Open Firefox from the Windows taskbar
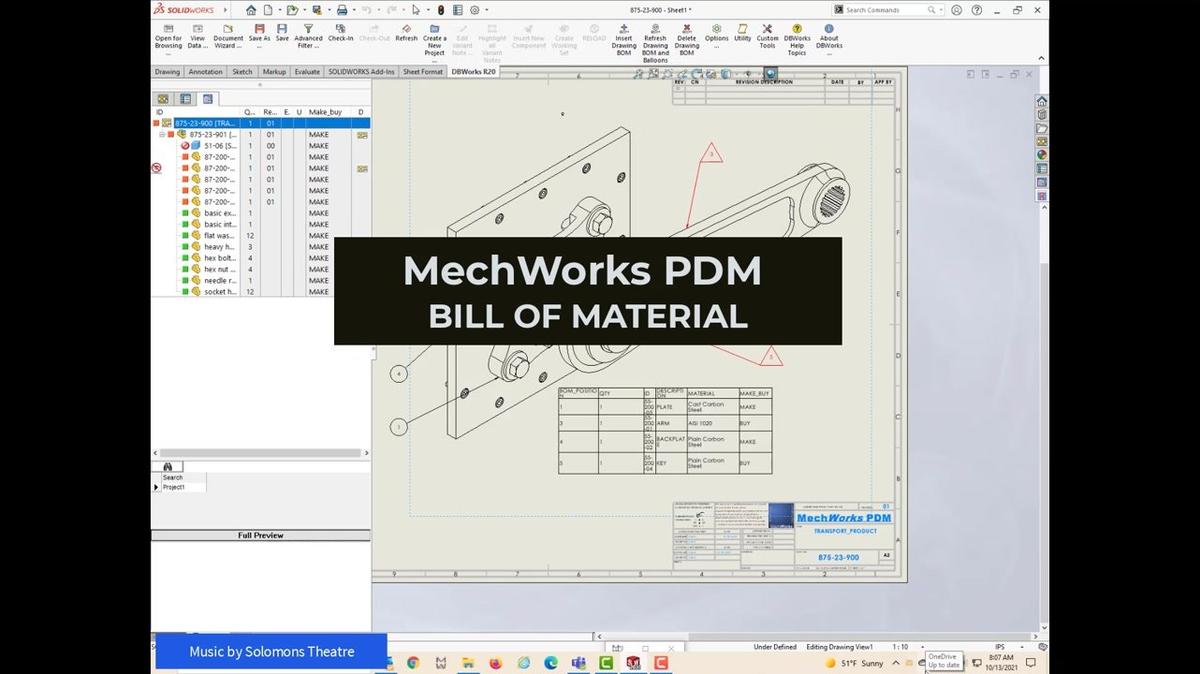 (x=495, y=662)
